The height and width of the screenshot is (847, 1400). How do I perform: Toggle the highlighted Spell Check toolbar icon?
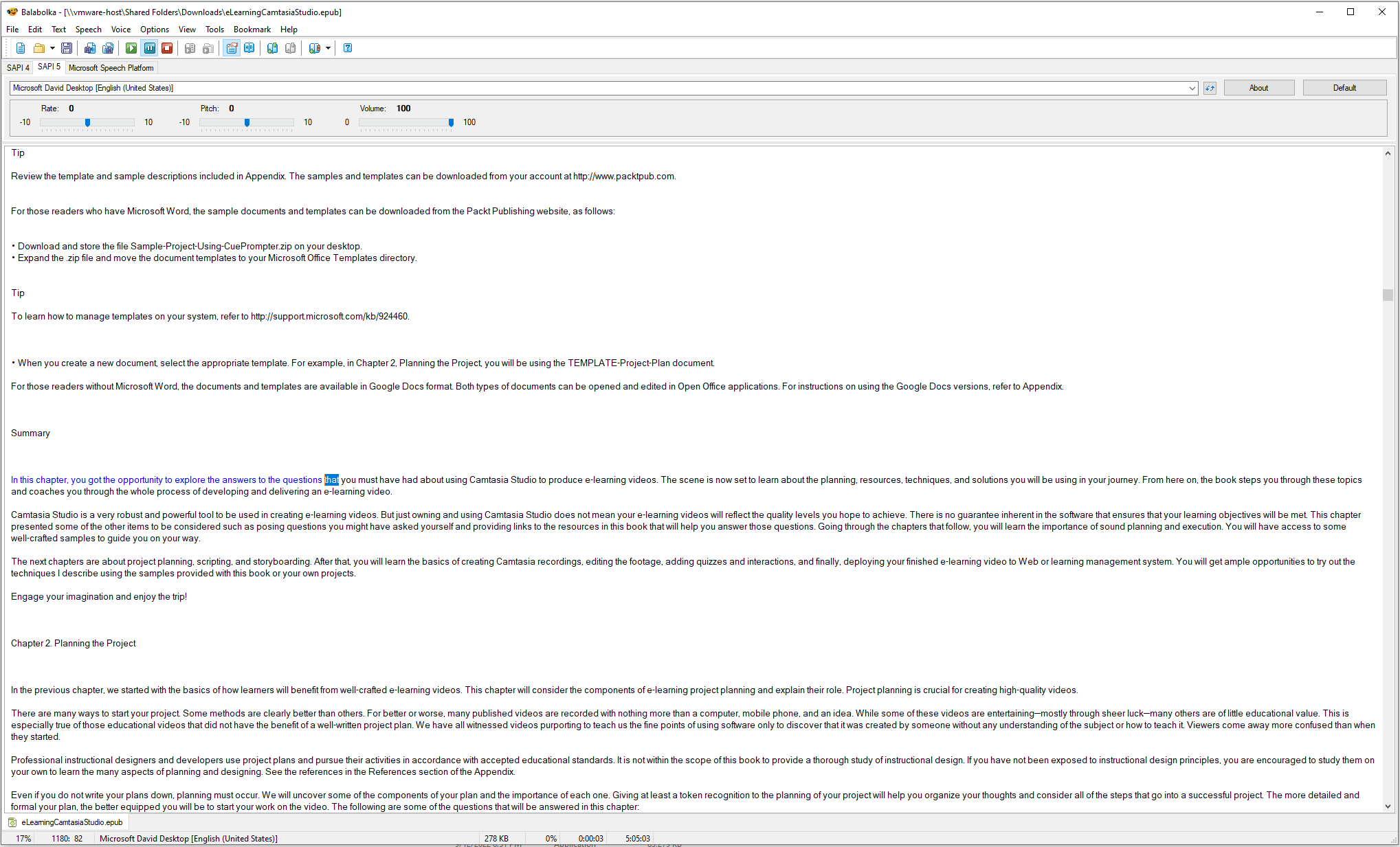pos(232,48)
